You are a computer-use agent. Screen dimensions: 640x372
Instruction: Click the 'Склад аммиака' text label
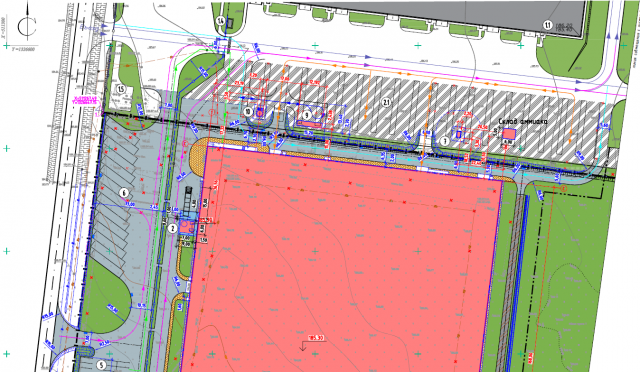tap(523, 121)
